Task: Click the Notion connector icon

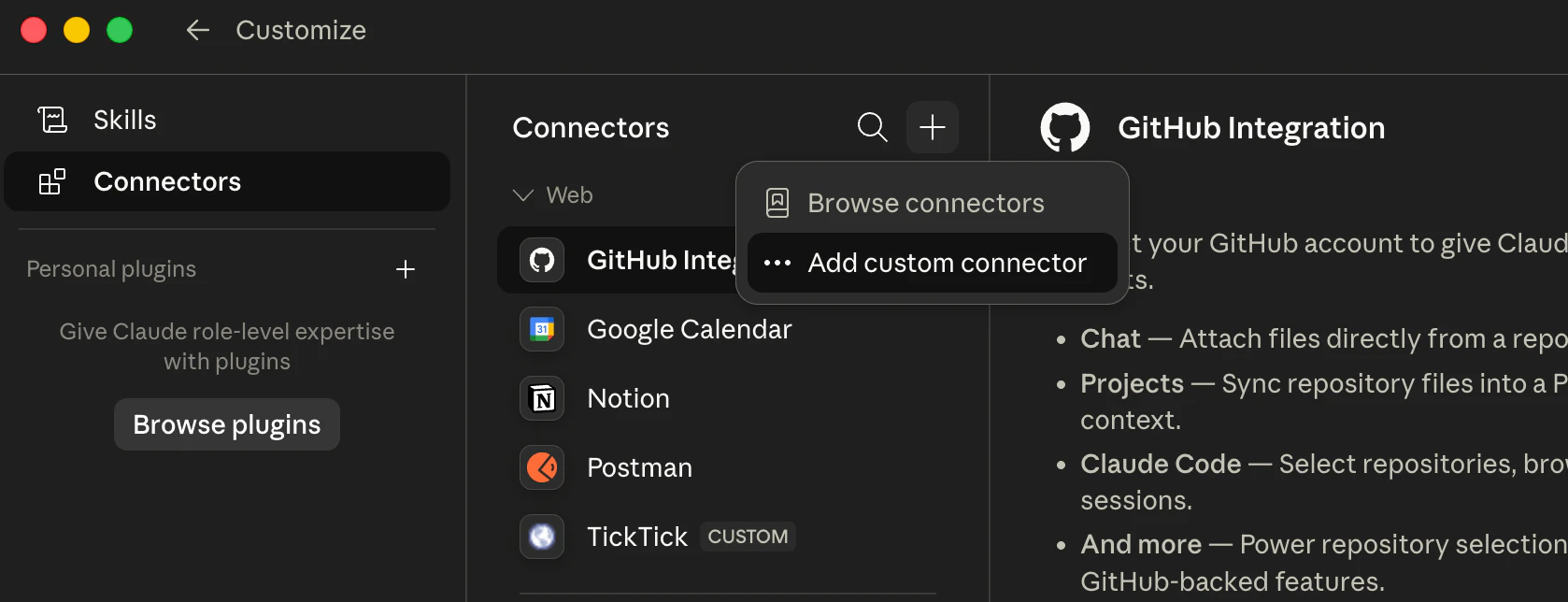Action: [x=542, y=398]
